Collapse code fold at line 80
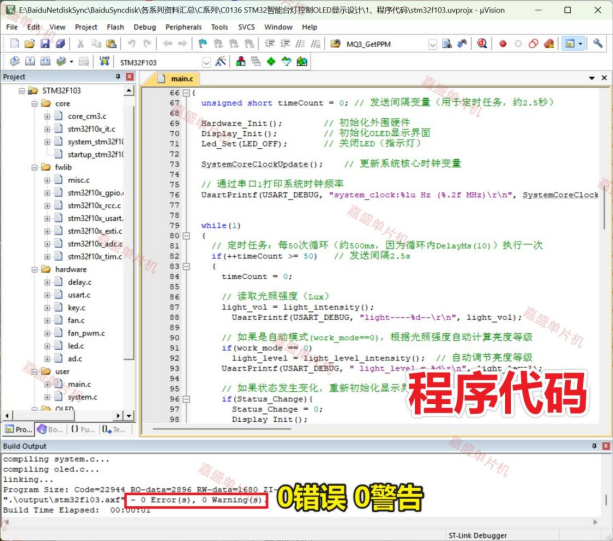Screen dimensions: 613x541 click(186, 236)
